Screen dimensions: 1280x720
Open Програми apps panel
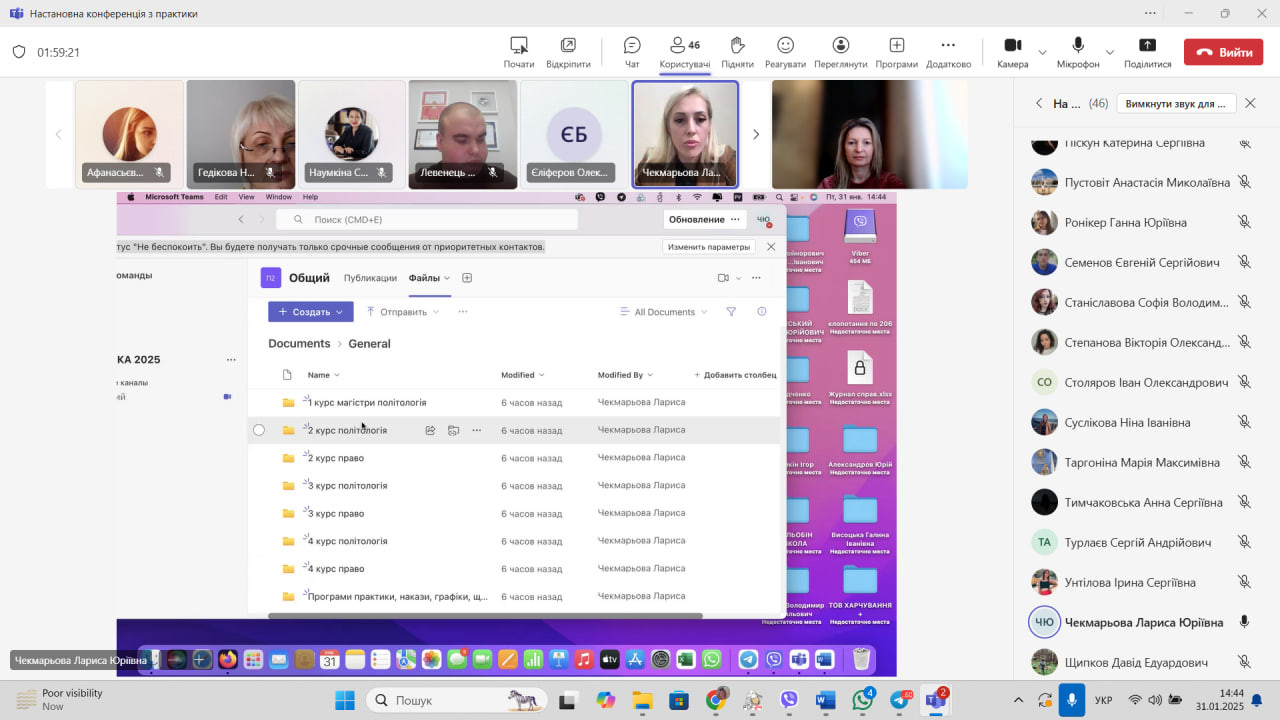pos(896,52)
